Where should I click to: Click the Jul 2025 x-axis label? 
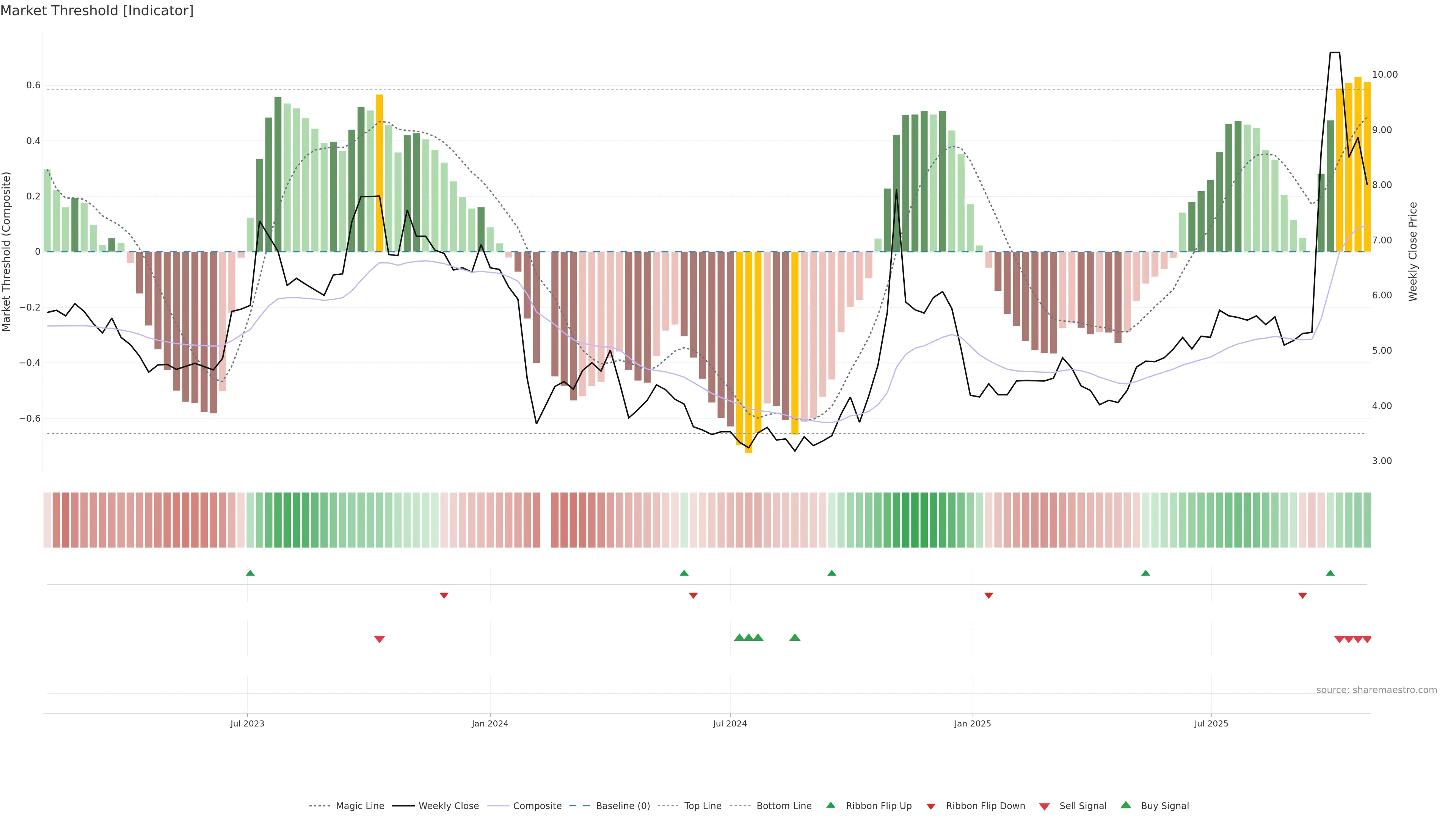click(1211, 723)
